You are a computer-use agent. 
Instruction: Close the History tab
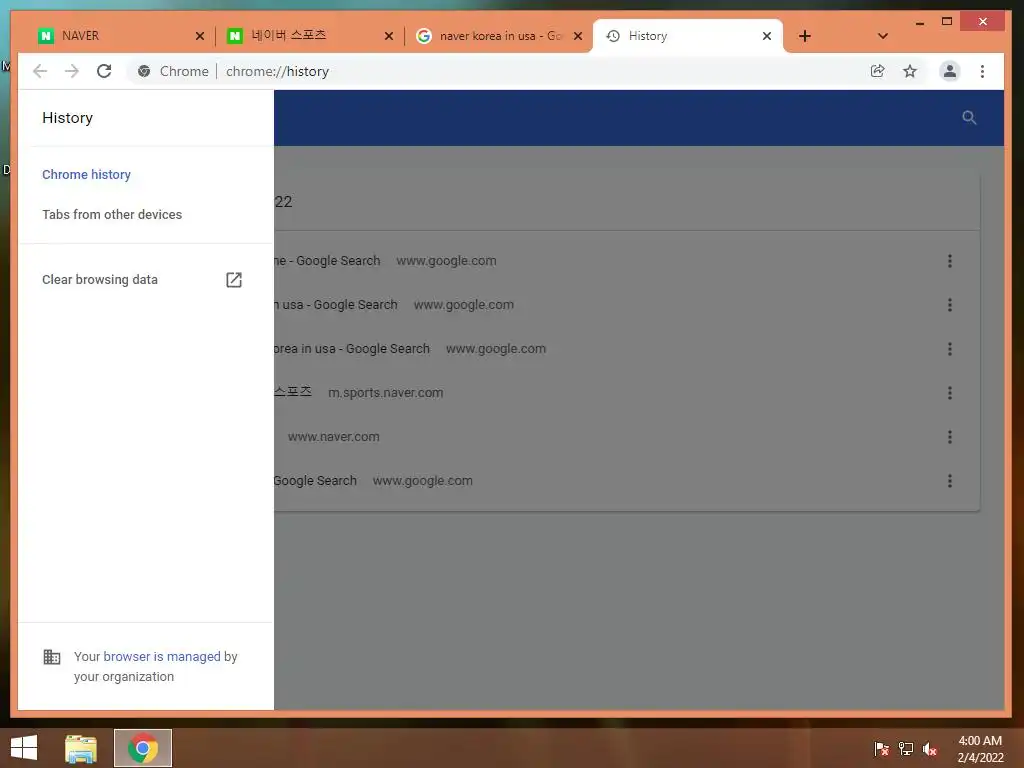point(767,36)
